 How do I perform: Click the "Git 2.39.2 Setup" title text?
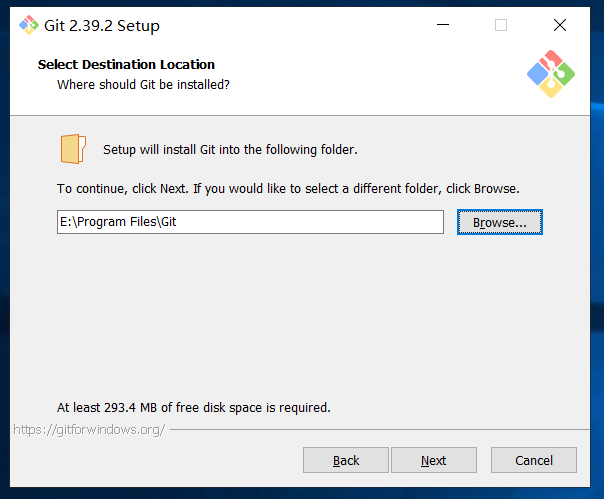[x=102, y=26]
